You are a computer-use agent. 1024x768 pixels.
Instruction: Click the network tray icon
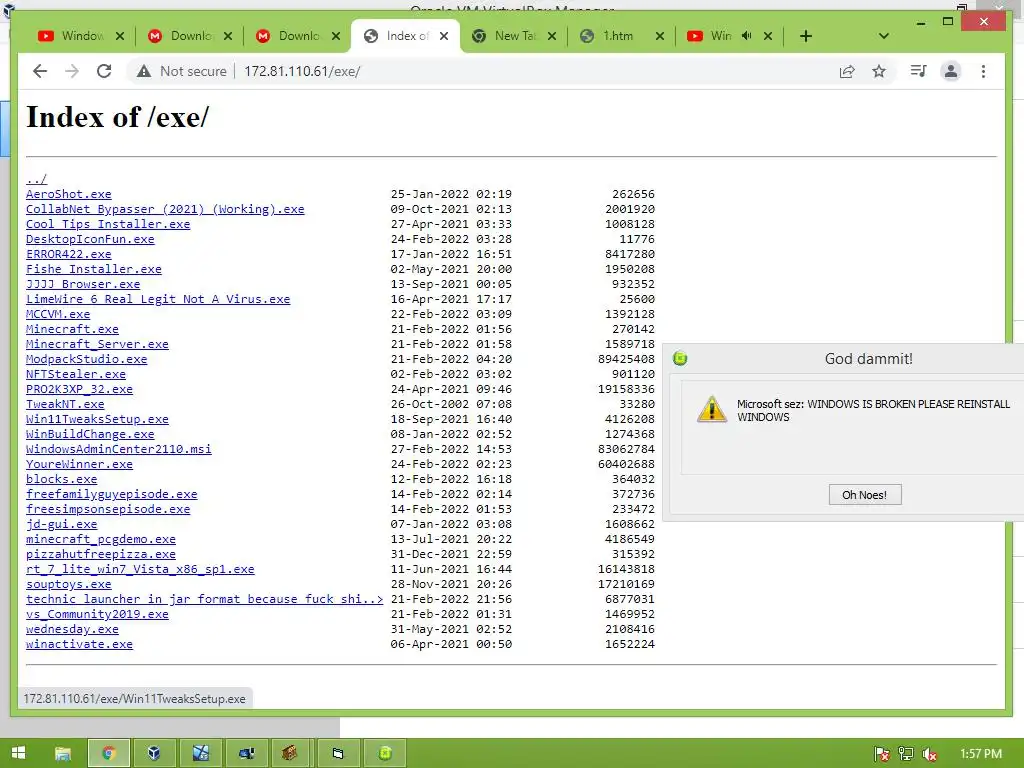click(x=906, y=754)
